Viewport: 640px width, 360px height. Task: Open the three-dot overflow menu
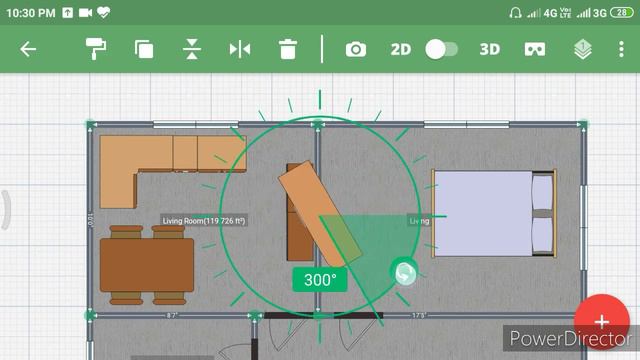pyautogui.click(x=621, y=49)
